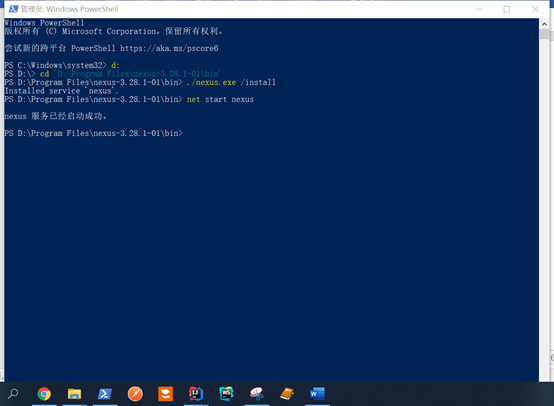Click the vertical scrollbar thumb
The height and width of the screenshot is (406, 554).
(x=544, y=34)
